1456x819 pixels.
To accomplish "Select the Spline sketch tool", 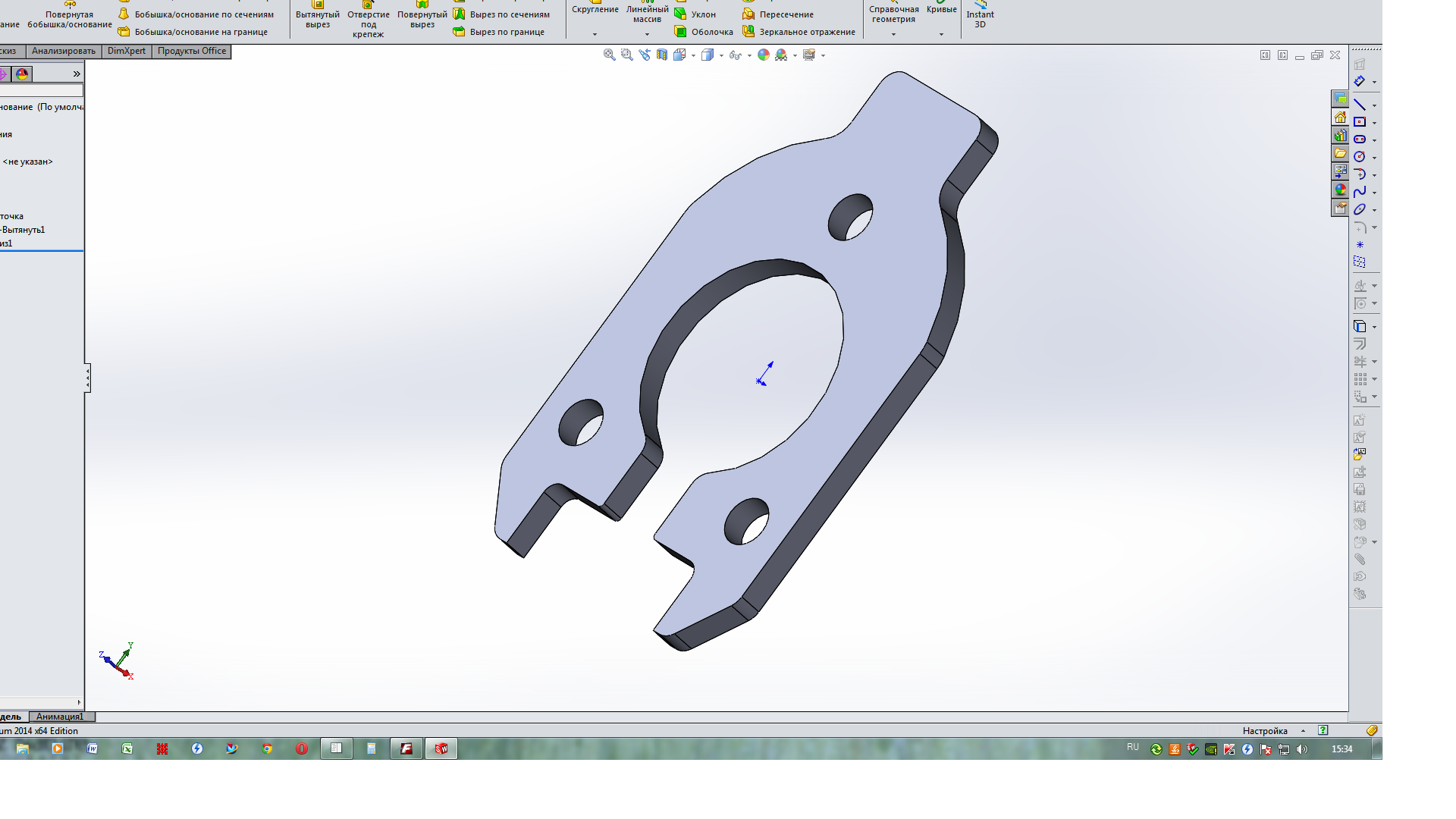I will (x=1360, y=192).
